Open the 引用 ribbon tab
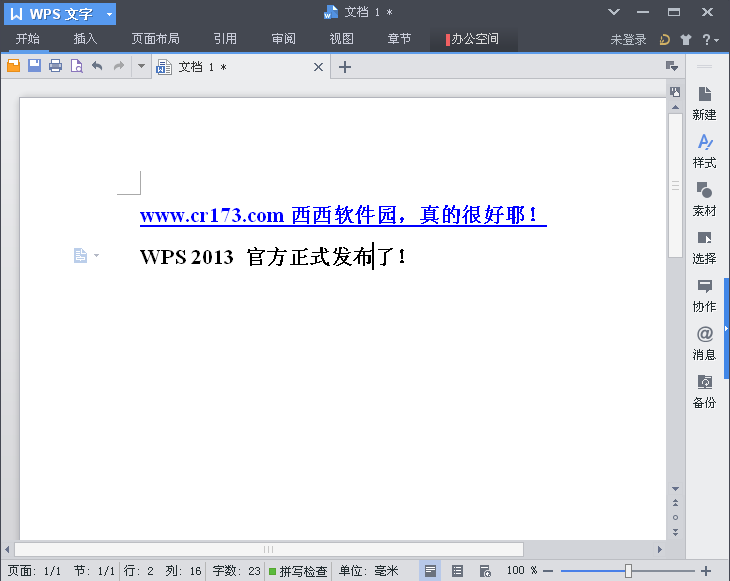This screenshot has width=730, height=581. 225,39
